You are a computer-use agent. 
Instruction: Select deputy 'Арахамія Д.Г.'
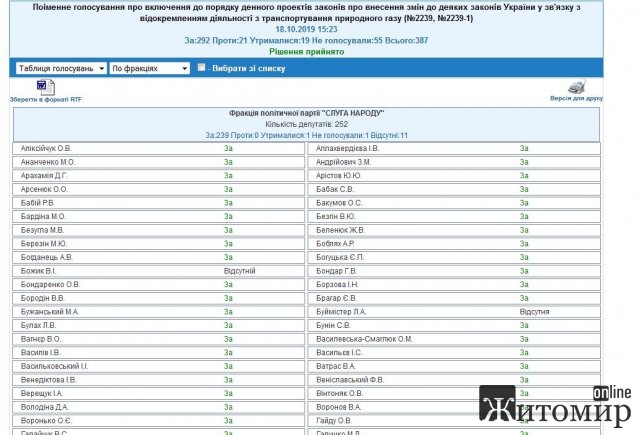point(44,175)
